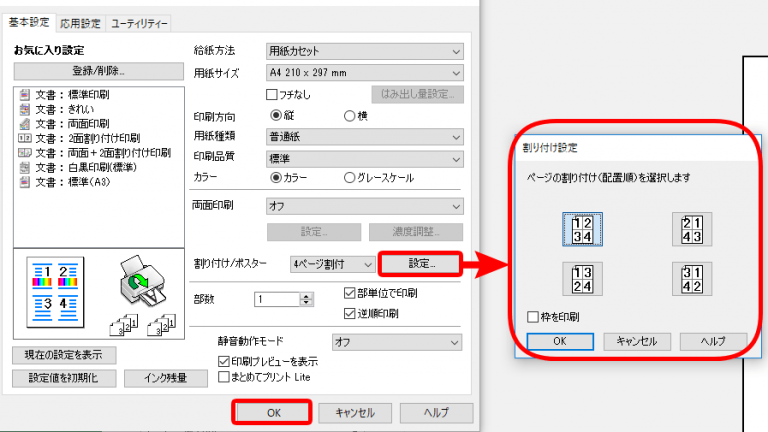This screenshot has height=432, width=768.
Task: Click the インク残量 button
Action: click(166, 378)
